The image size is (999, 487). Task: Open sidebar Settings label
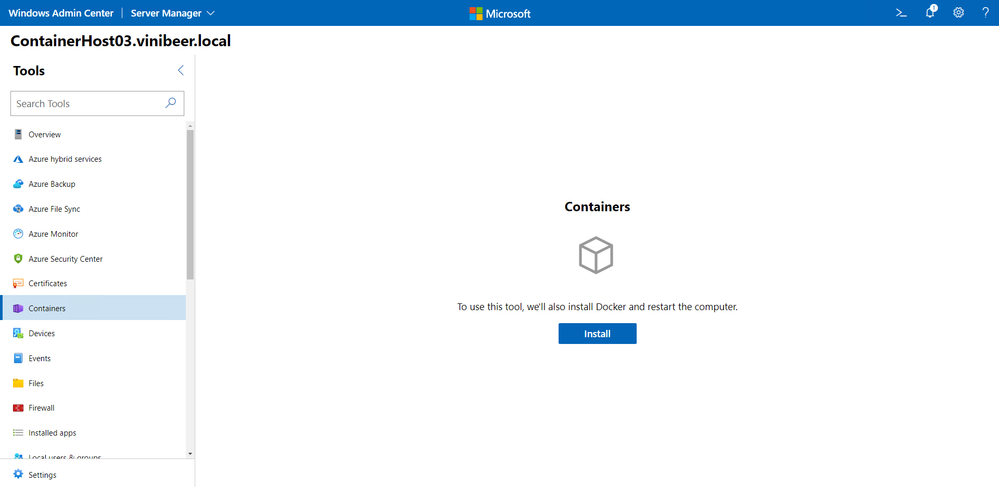click(x=42, y=475)
